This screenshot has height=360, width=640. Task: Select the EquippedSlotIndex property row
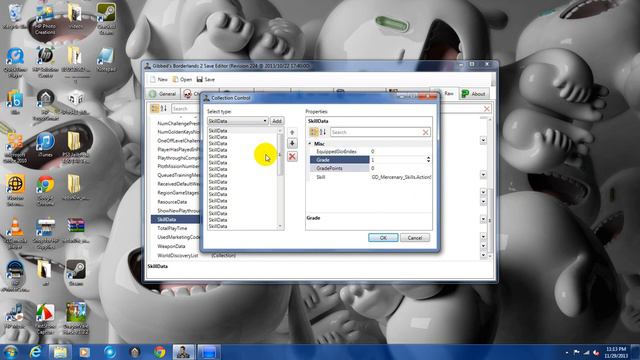[x=370, y=151]
